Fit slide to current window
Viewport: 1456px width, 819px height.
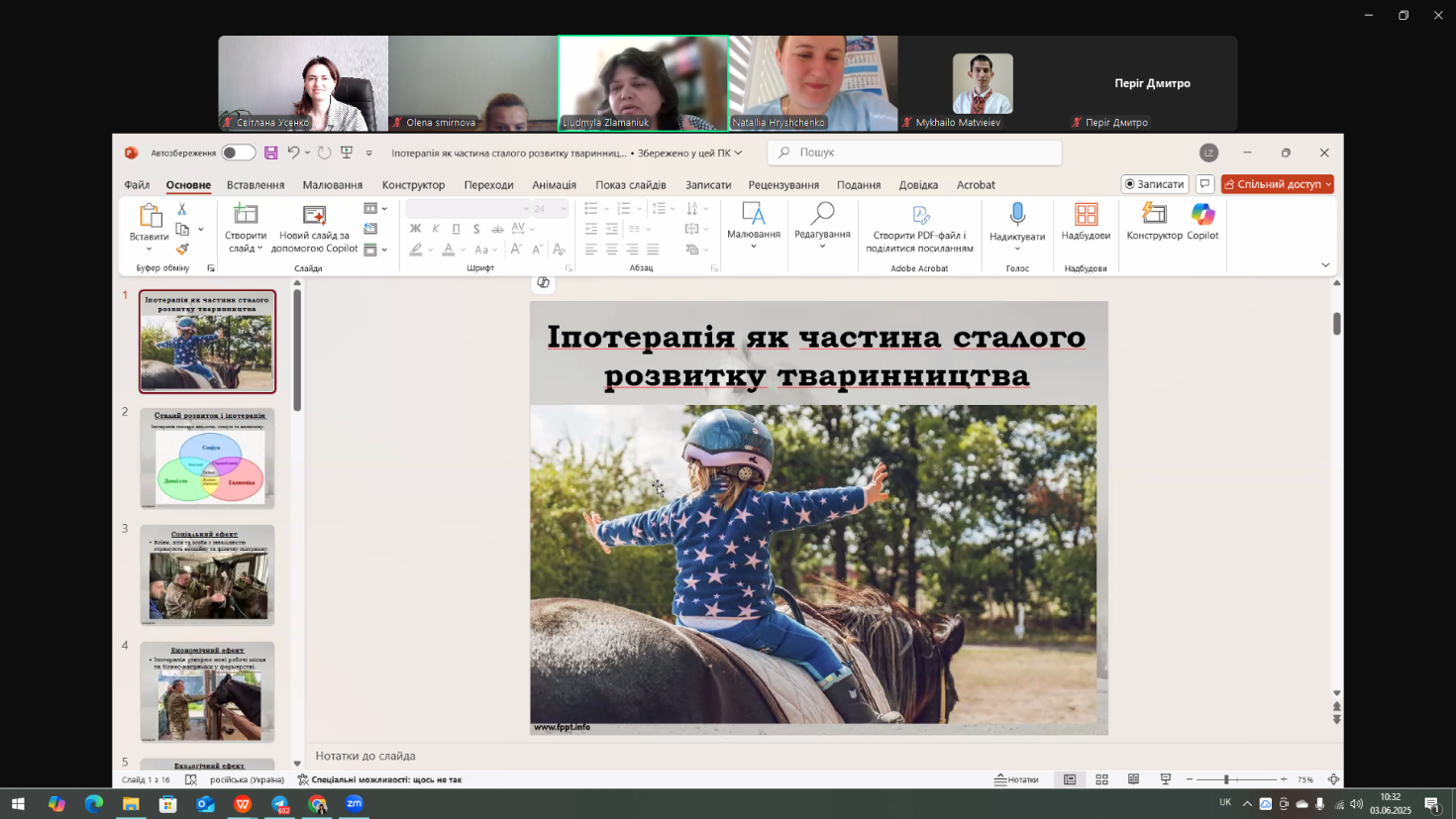pyautogui.click(x=1333, y=779)
